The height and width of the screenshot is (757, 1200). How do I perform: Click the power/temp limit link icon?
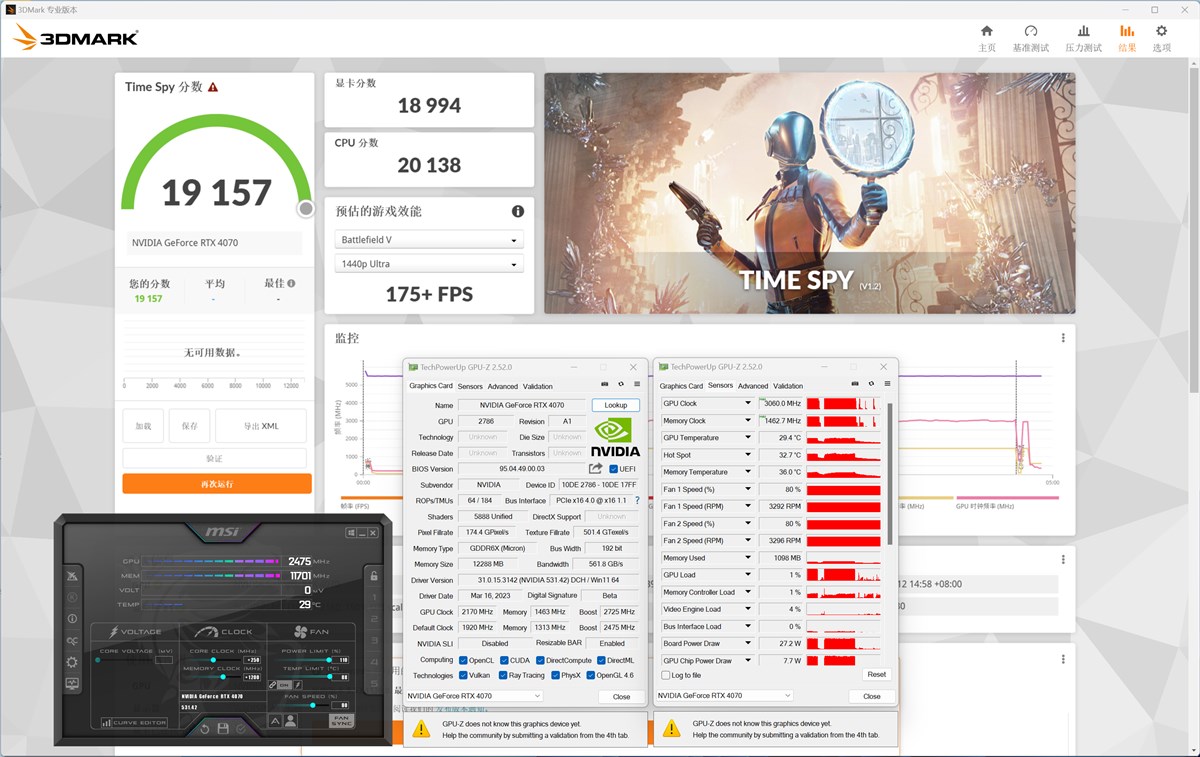point(272,685)
